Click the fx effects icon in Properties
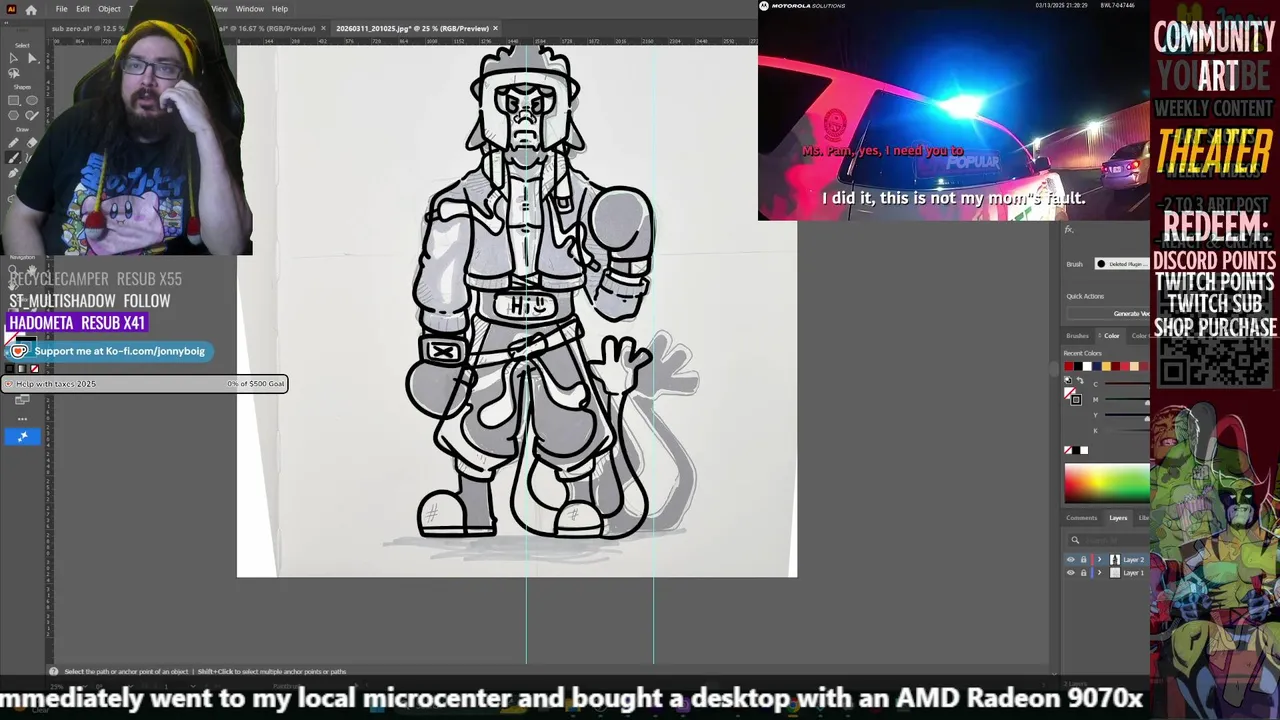The height and width of the screenshot is (720, 1280). click(x=1069, y=230)
